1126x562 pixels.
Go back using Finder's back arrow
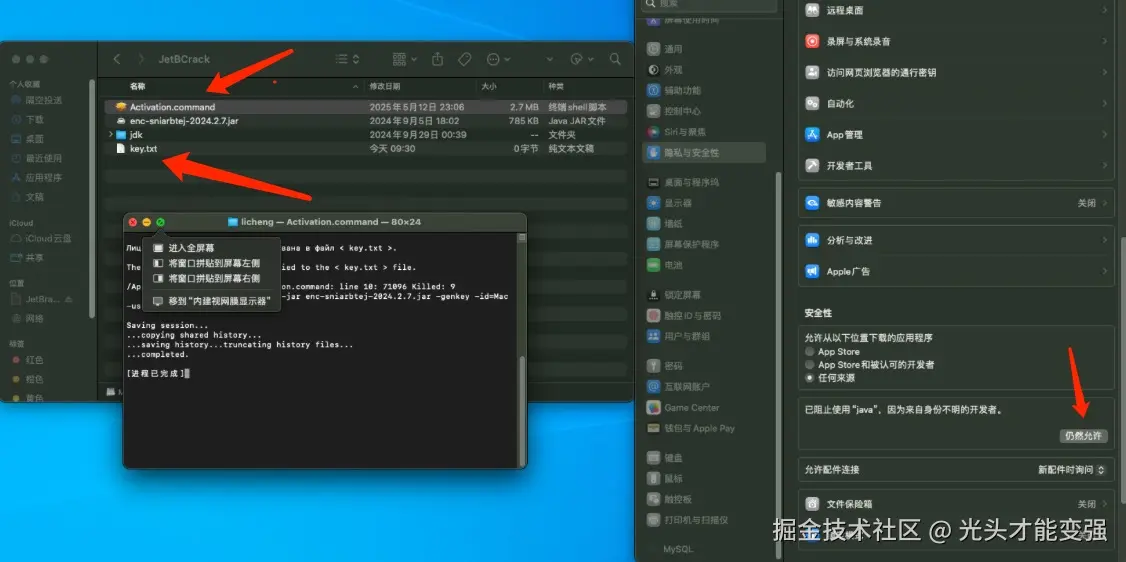coord(117,59)
